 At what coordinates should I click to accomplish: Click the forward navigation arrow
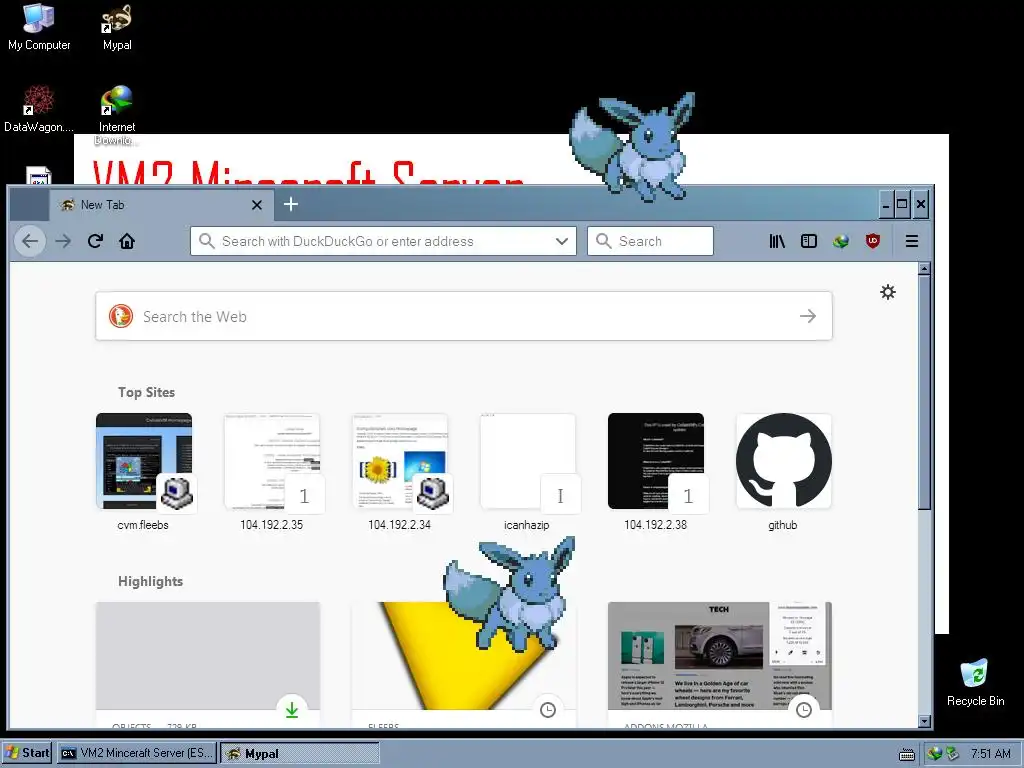63,241
